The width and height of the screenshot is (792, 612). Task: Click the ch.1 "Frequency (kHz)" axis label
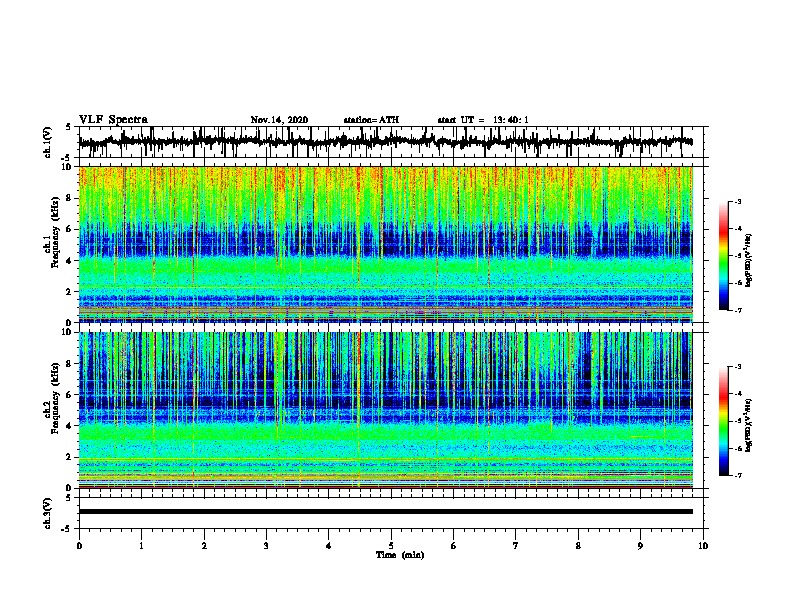[55, 232]
